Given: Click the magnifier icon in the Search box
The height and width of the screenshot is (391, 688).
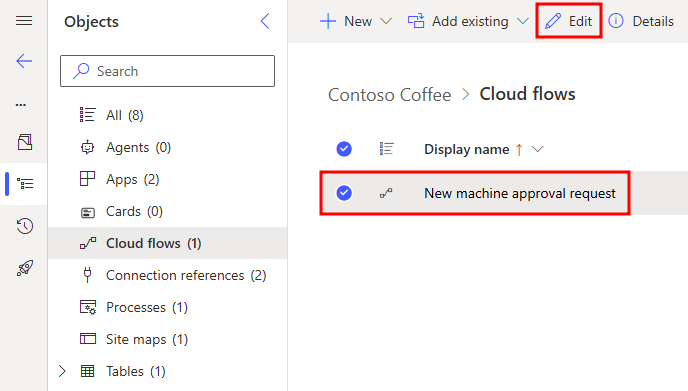Looking at the screenshot, I should click(x=81, y=71).
